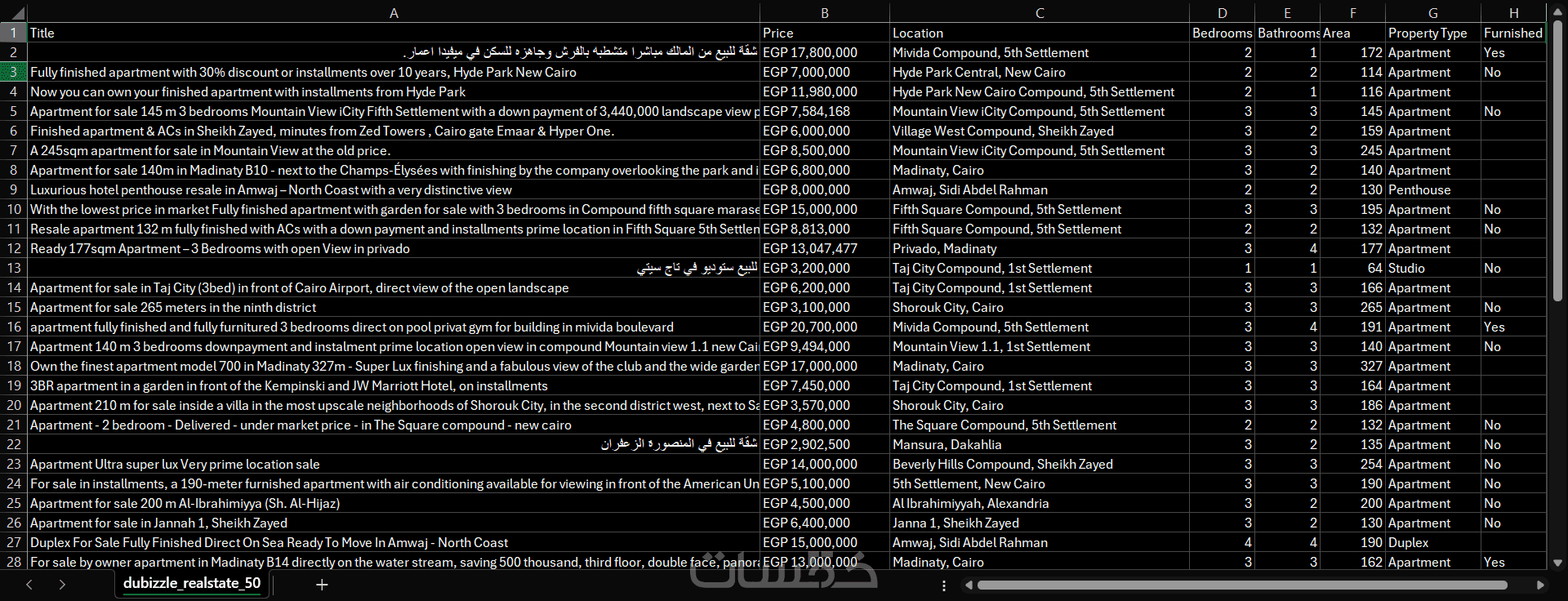The height and width of the screenshot is (601, 1568).
Task: Click the Privado, Madinaty location cell
Action: [x=1040, y=248]
